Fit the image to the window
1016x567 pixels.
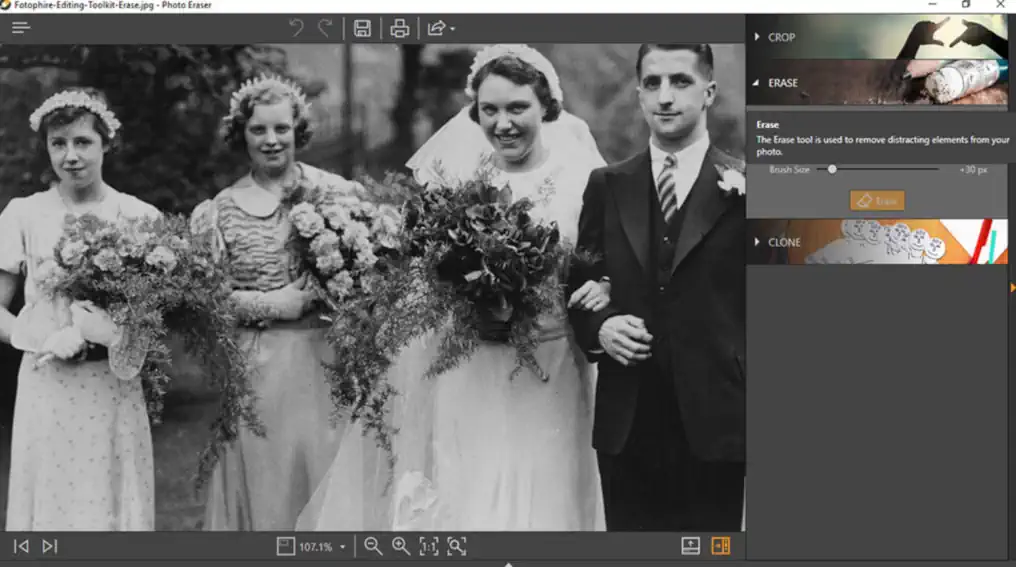(x=457, y=546)
